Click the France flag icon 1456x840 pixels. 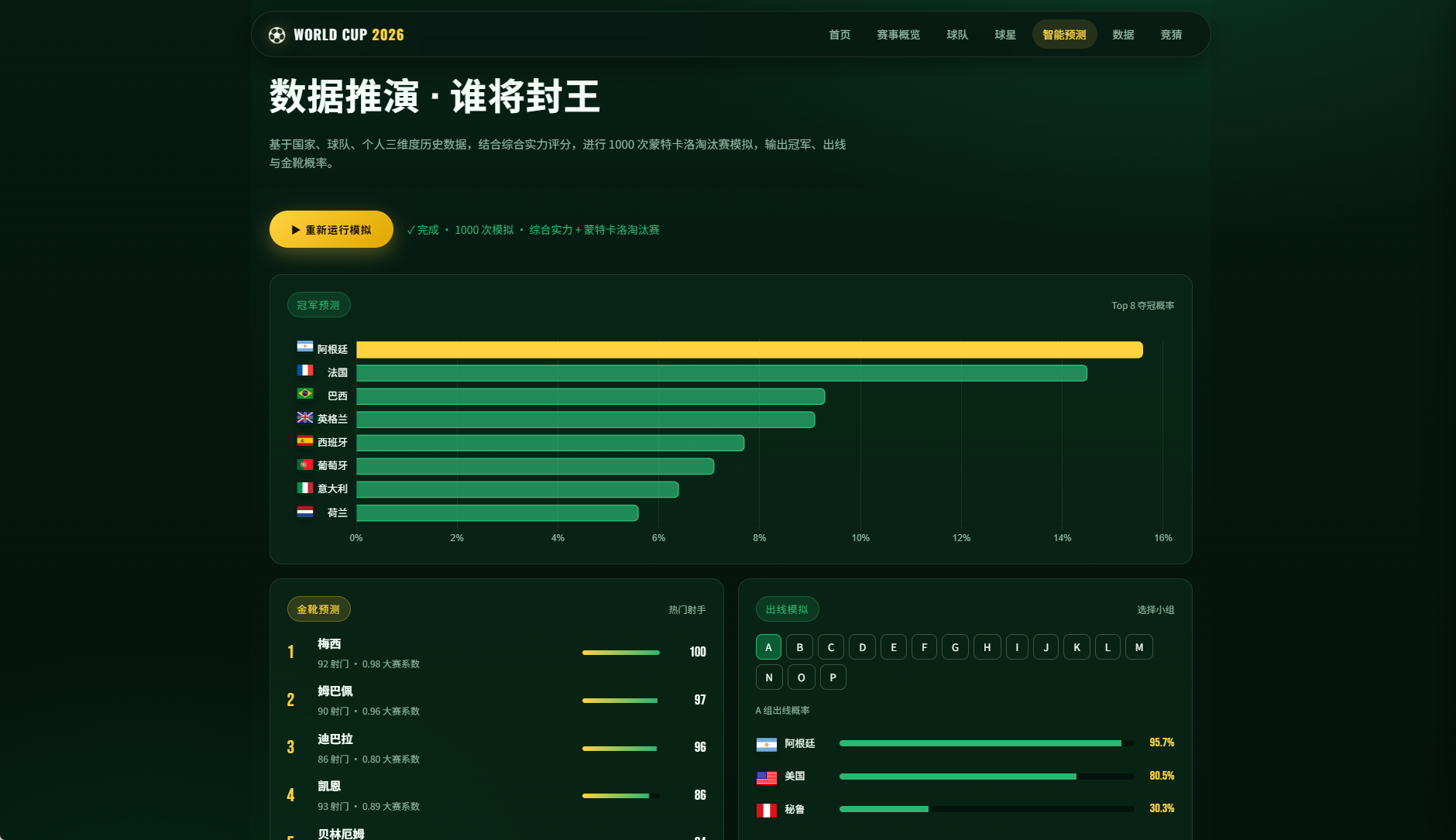tap(305, 370)
